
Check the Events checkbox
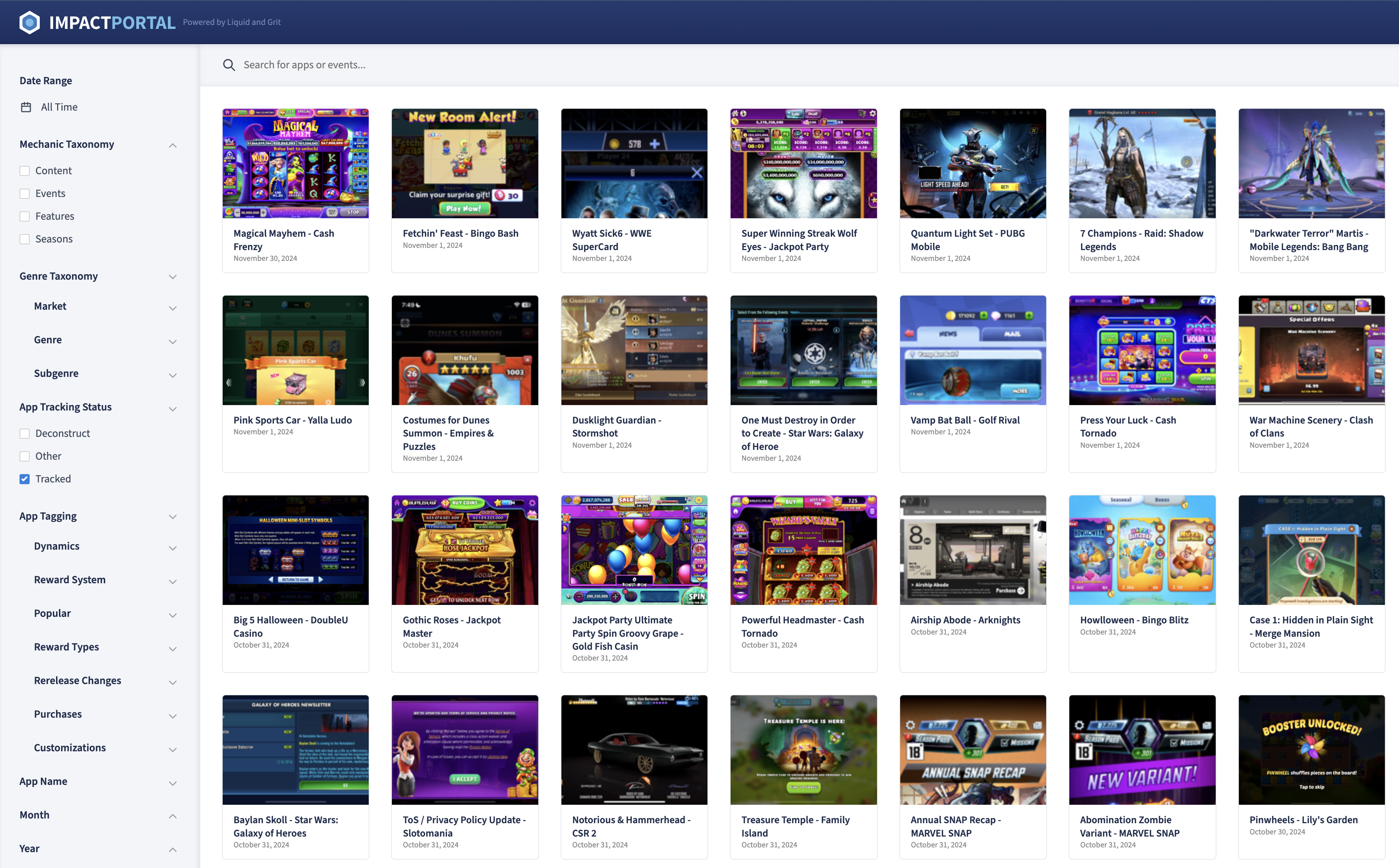pyautogui.click(x=25, y=193)
